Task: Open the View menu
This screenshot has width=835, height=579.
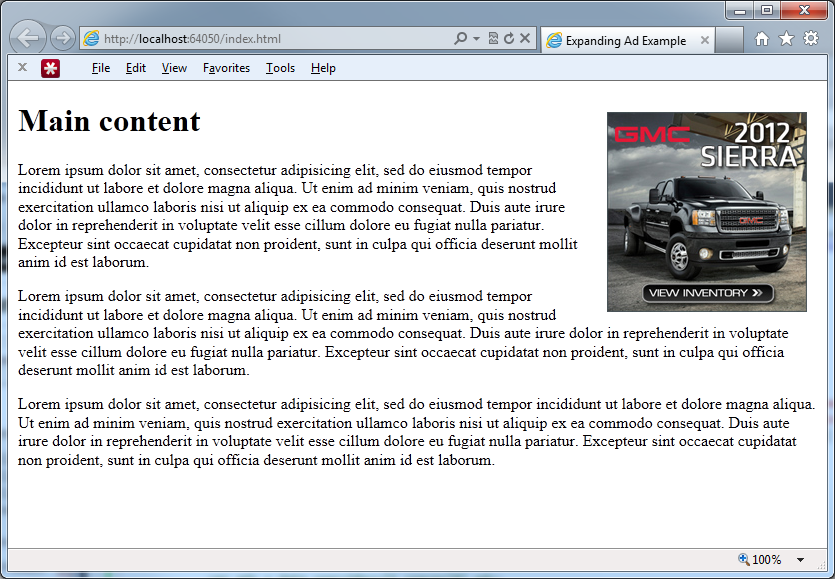Action: coord(174,68)
